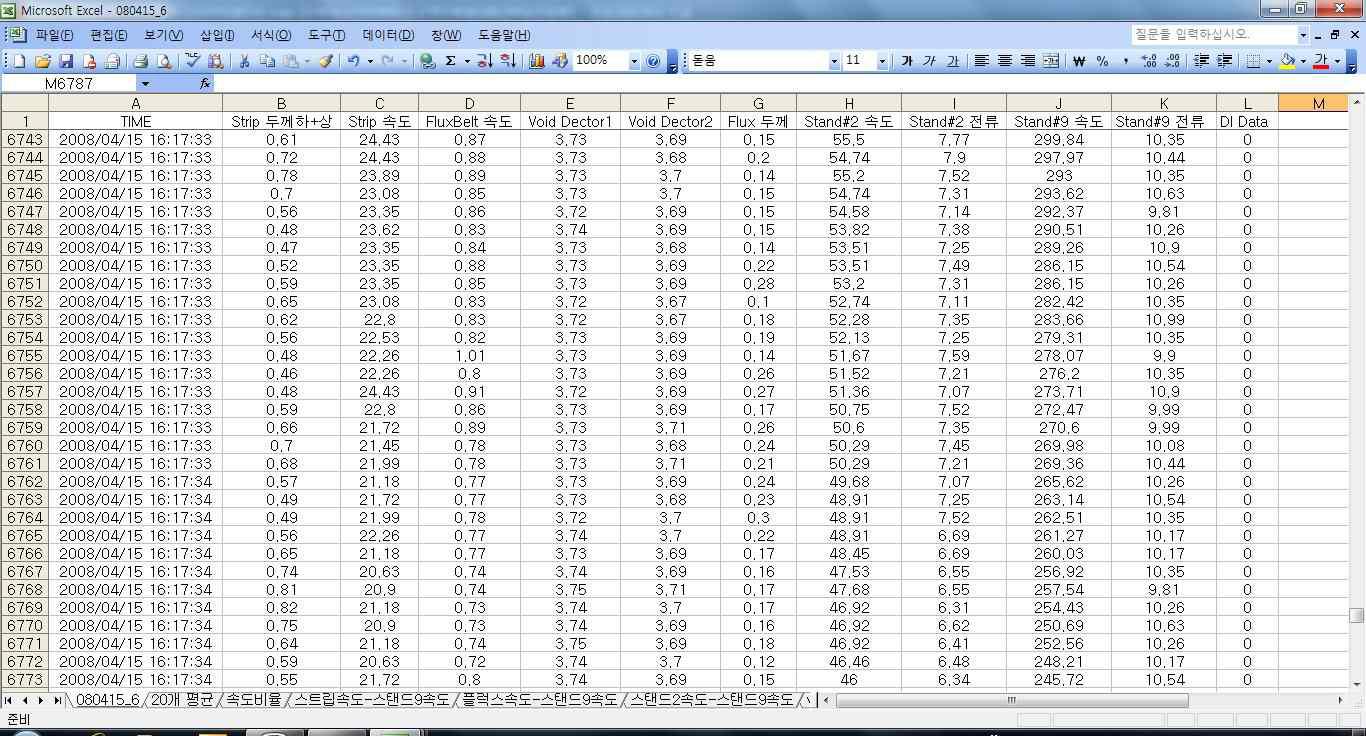Toggle bold formatting (가)
The width and height of the screenshot is (1366, 736).
coord(906,61)
